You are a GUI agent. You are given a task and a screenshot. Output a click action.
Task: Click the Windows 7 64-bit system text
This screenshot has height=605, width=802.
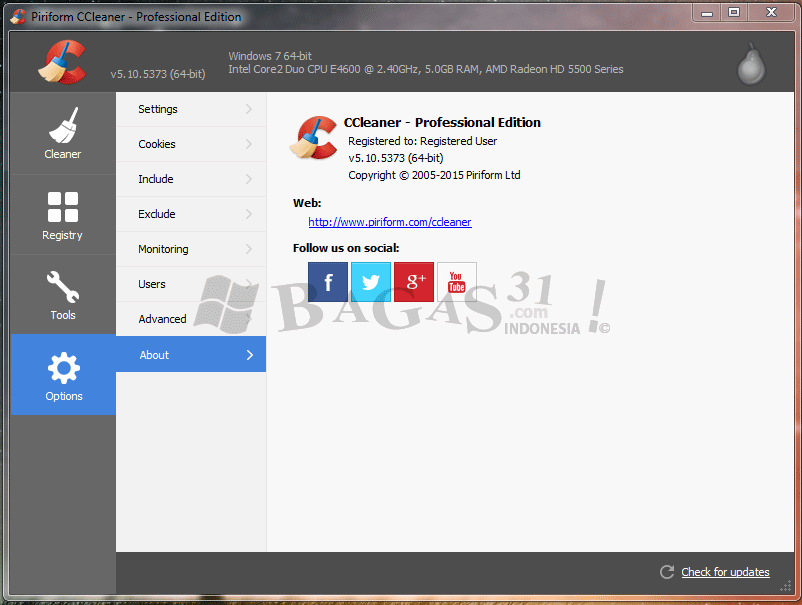pos(270,56)
